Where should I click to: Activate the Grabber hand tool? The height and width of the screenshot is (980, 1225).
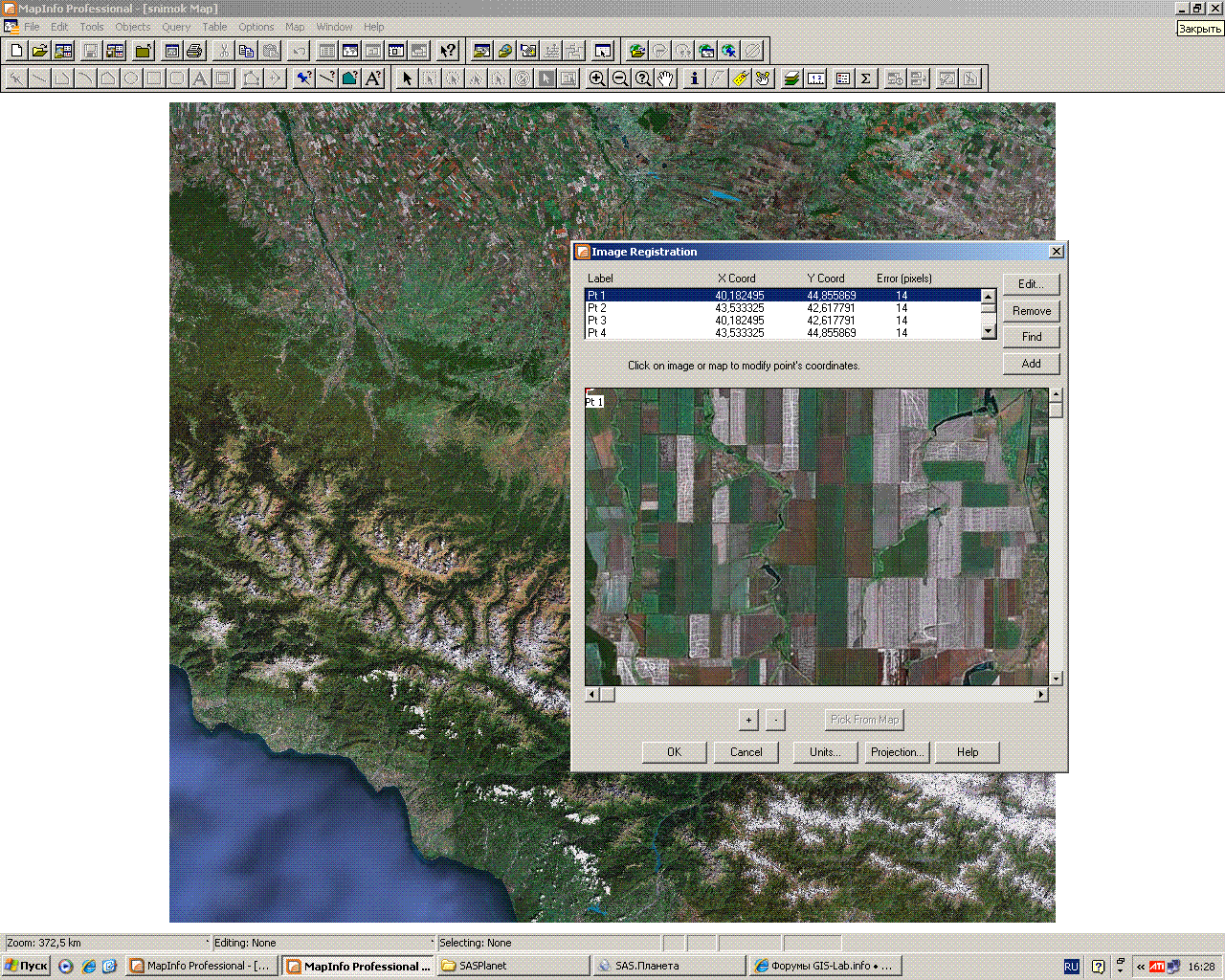666,78
